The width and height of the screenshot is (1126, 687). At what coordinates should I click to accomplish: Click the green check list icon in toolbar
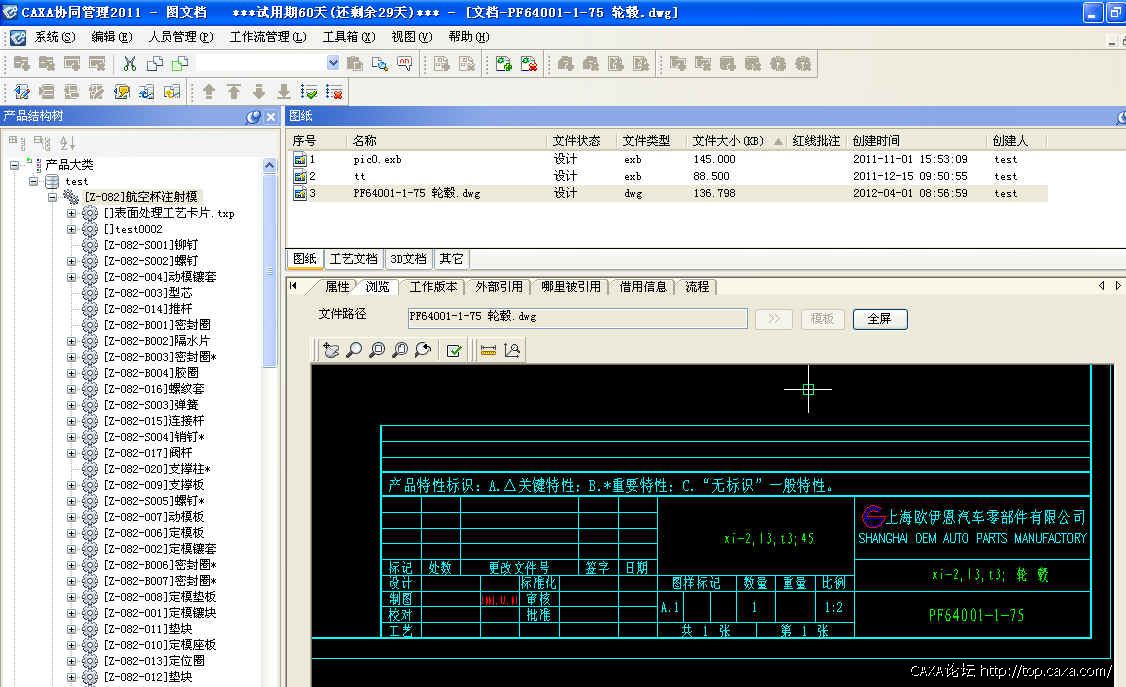(x=309, y=92)
